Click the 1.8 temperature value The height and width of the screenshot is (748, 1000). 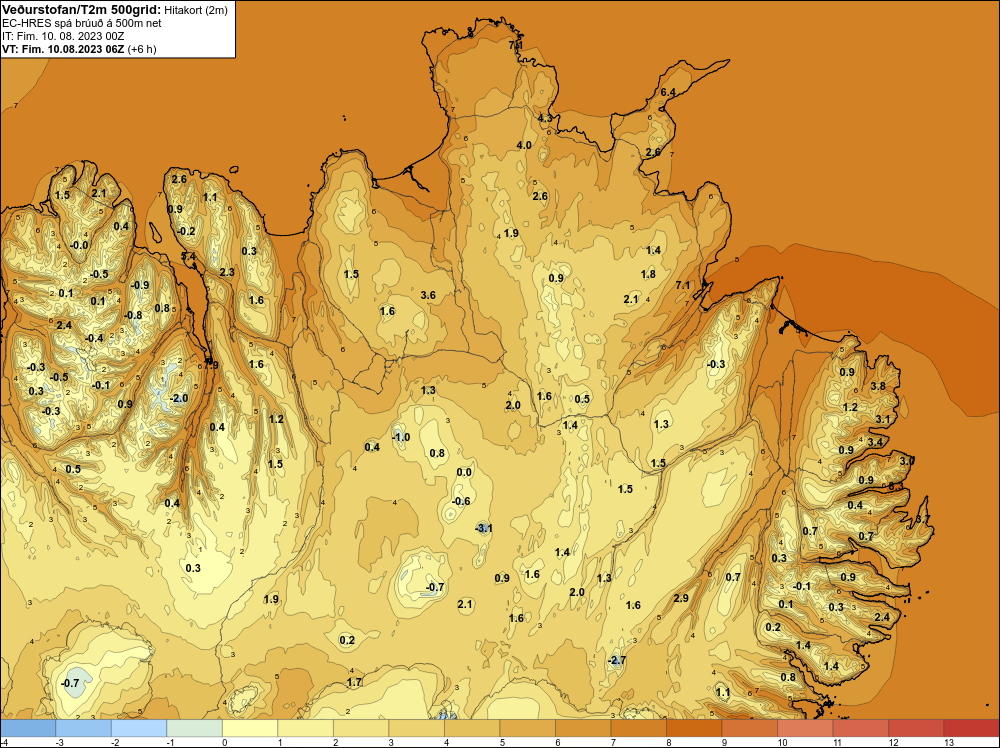click(648, 274)
